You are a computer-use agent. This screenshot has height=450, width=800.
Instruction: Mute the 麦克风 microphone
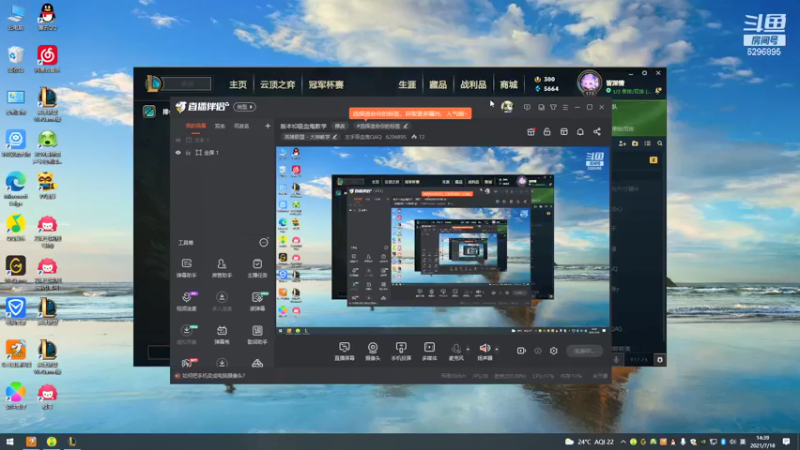click(x=456, y=352)
